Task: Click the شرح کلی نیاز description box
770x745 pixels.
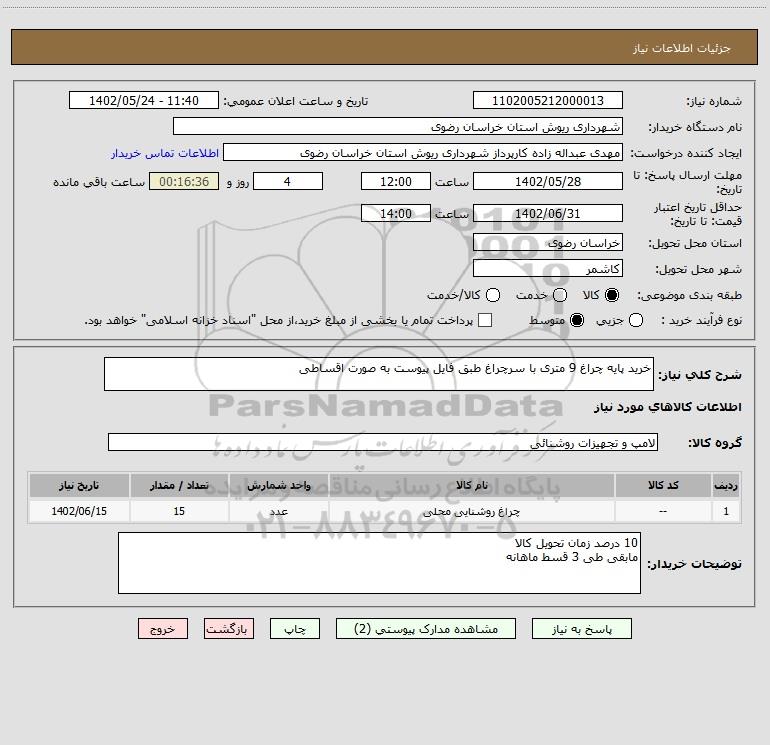Action: pos(379,374)
